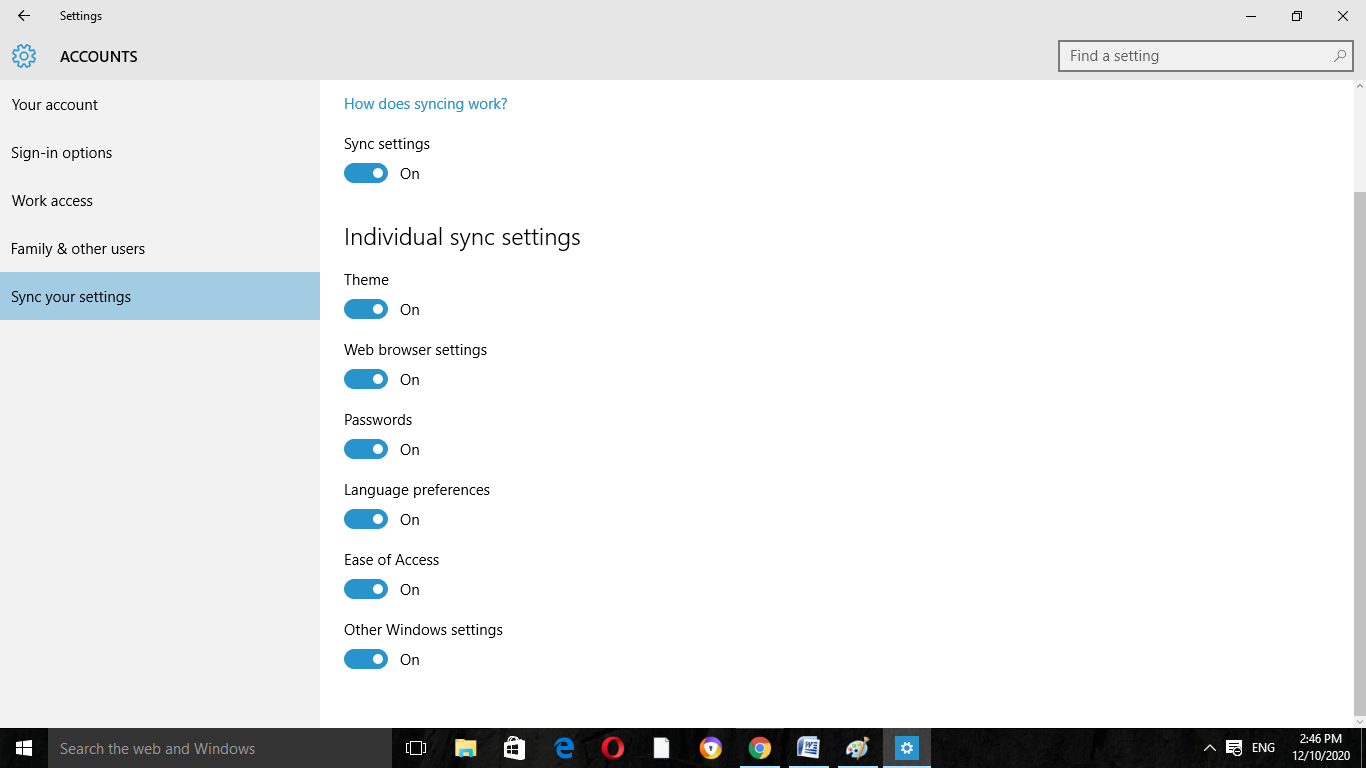Toggle Language preferences sync switch
1366x768 pixels.
(366, 519)
